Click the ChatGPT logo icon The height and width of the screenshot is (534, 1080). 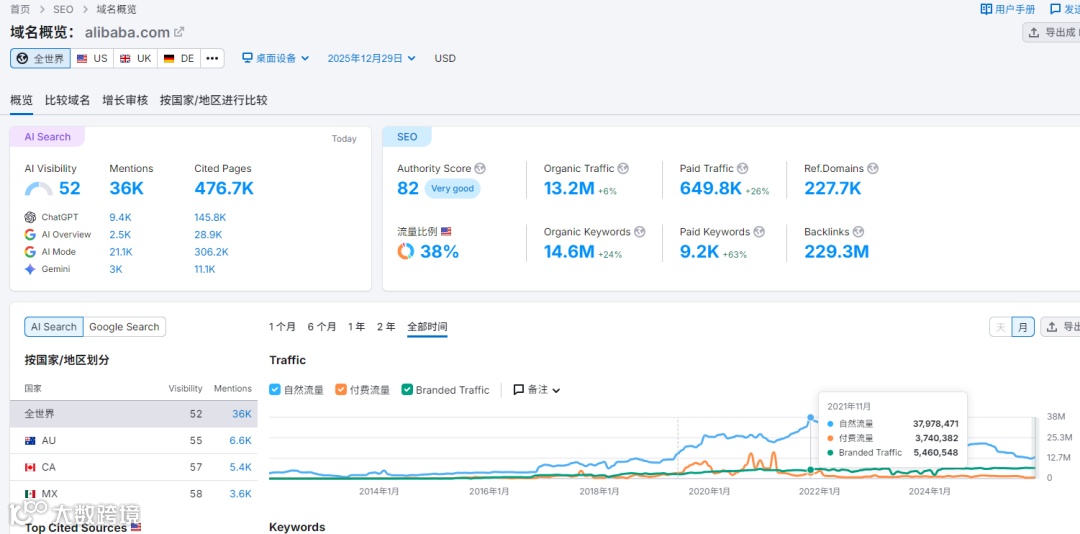[30, 217]
